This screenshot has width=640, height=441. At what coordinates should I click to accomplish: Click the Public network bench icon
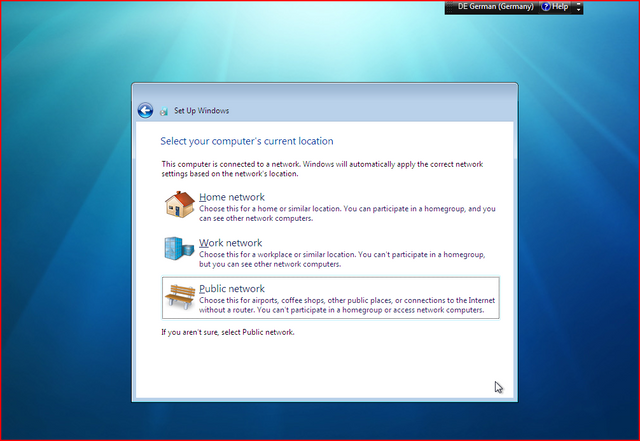point(180,296)
